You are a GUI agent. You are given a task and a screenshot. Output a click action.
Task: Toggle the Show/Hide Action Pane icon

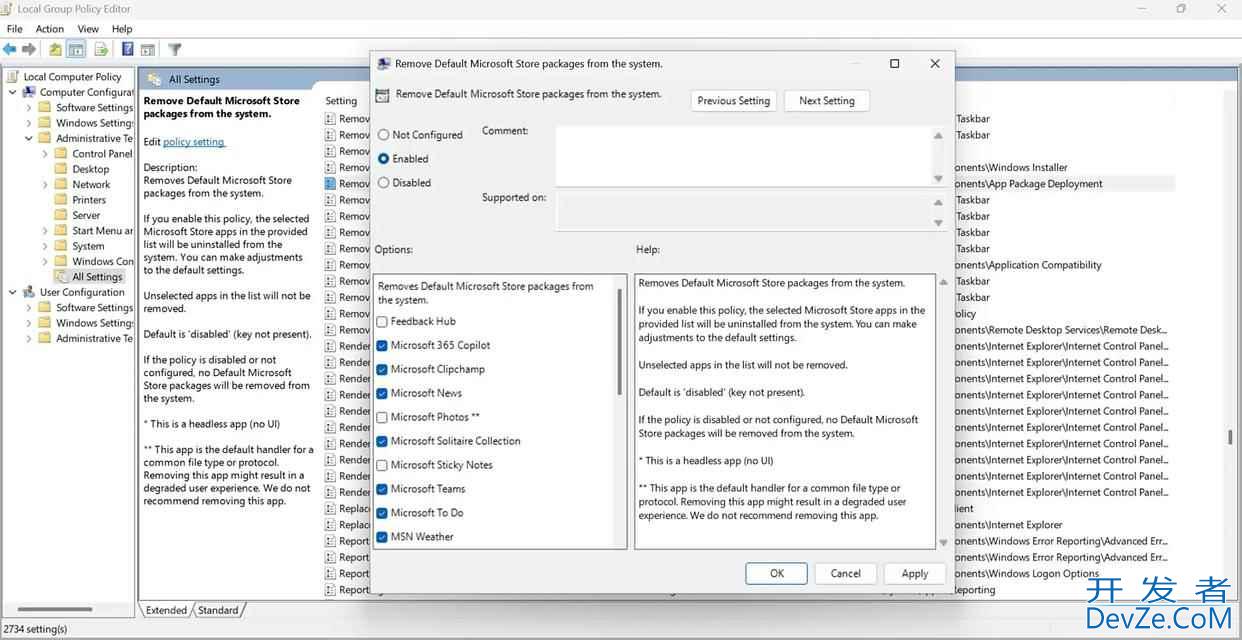(x=148, y=49)
